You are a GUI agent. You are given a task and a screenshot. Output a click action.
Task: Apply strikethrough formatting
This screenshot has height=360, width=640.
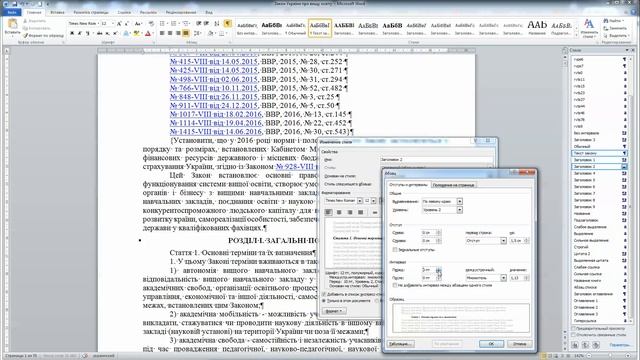[x=99, y=33]
